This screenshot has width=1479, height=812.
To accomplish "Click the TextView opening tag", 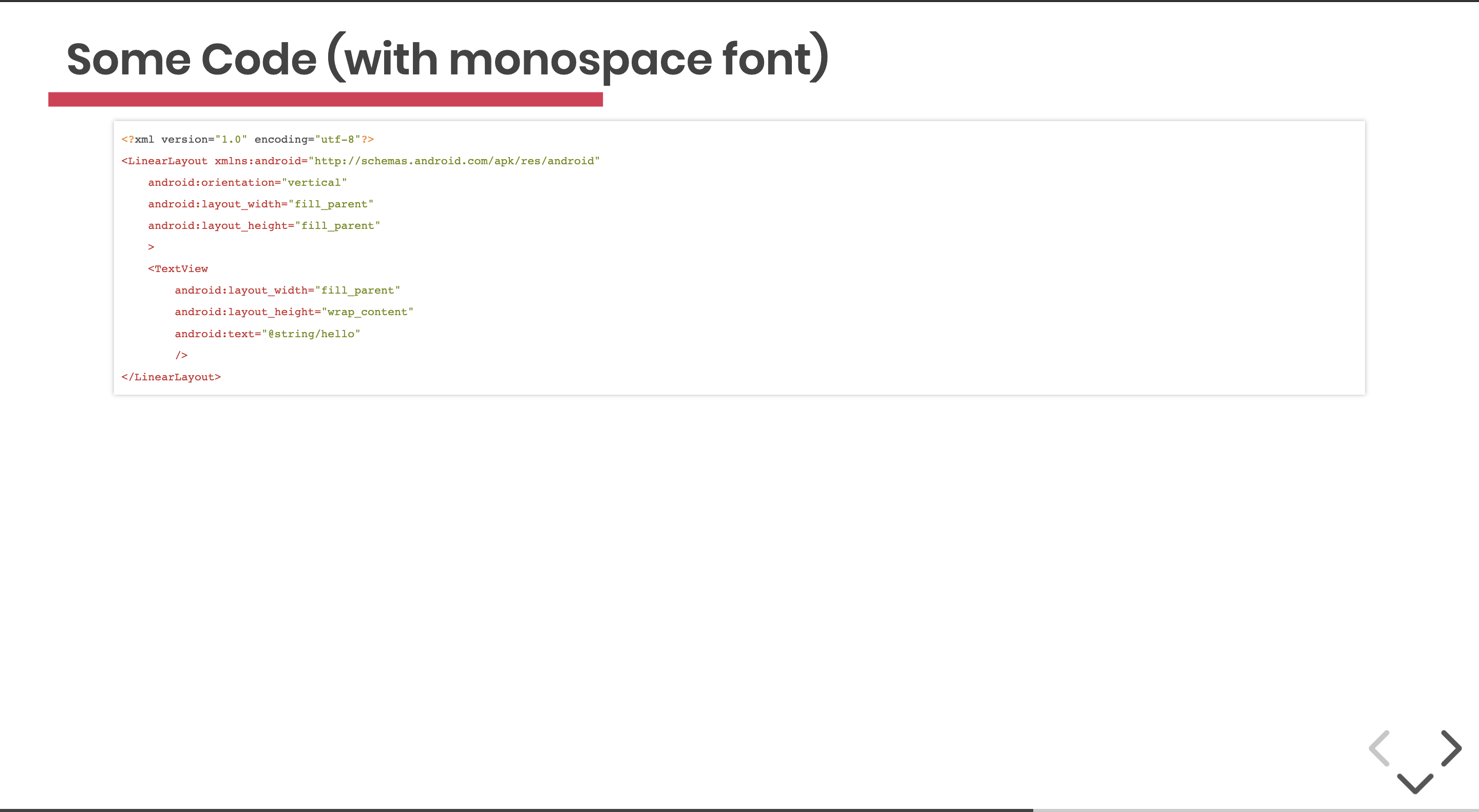I will tap(178, 268).
